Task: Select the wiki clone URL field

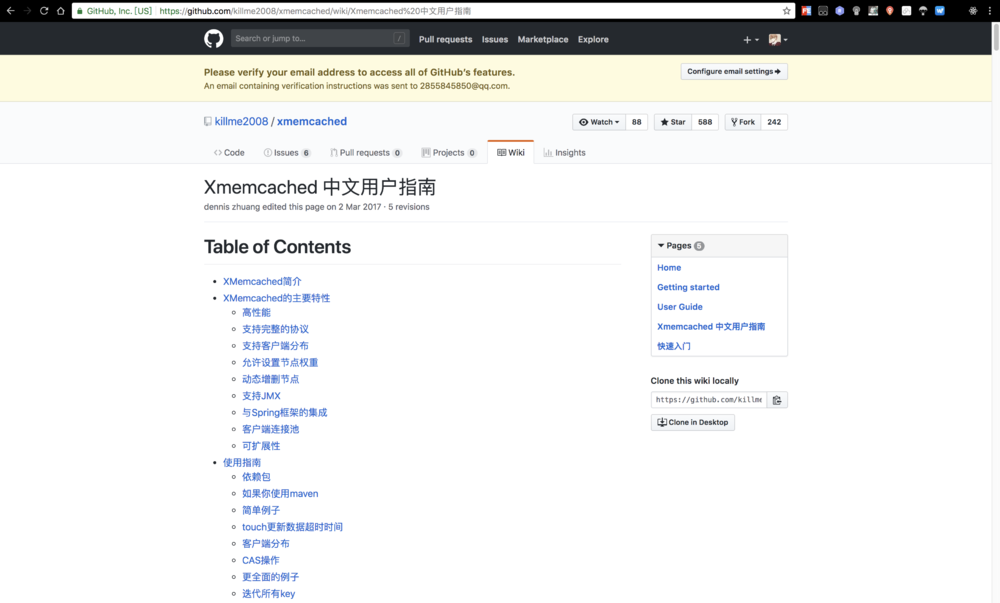Action: [x=709, y=400]
